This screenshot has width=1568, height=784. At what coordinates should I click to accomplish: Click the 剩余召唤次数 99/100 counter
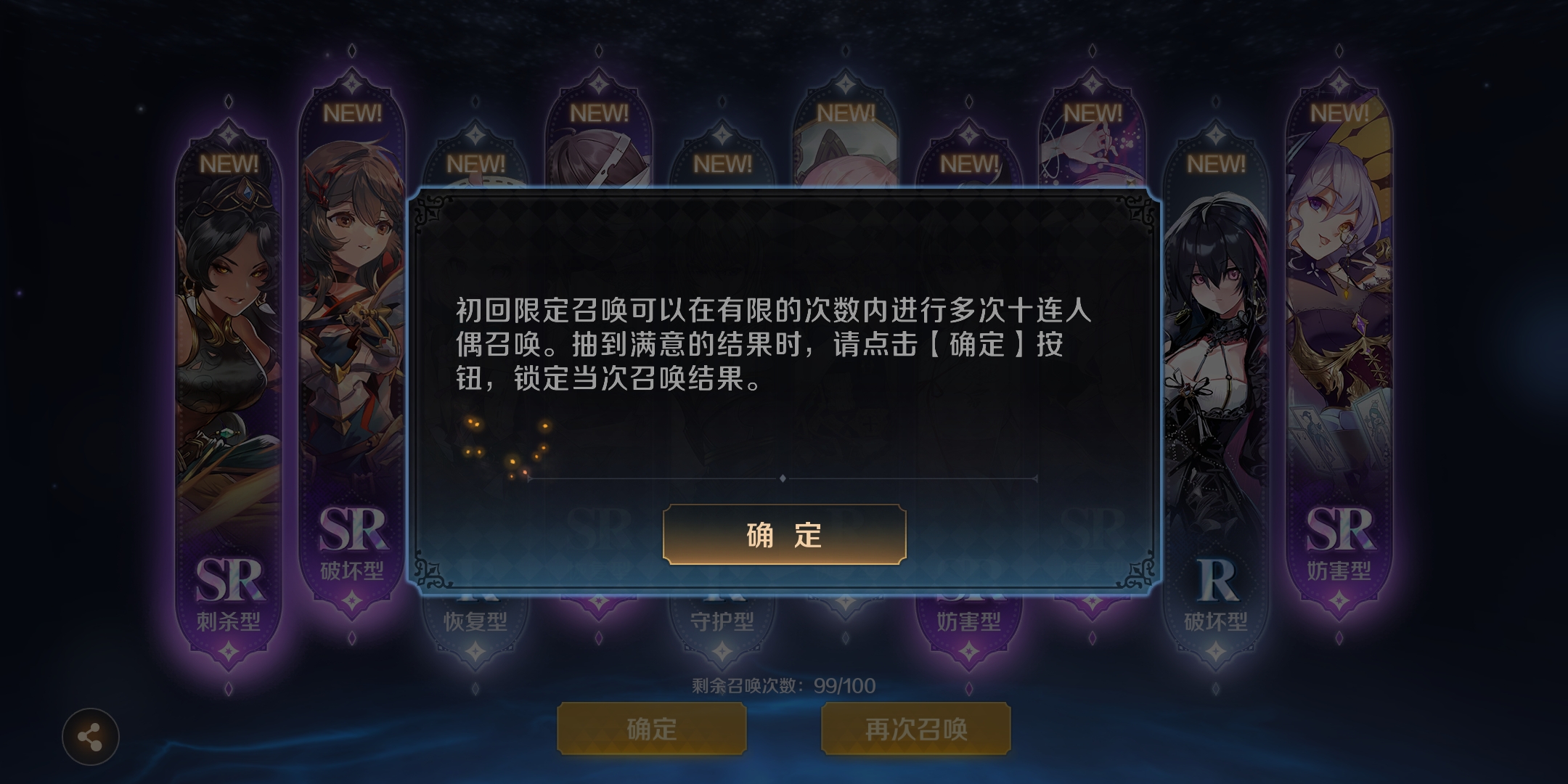coord(783,685)
